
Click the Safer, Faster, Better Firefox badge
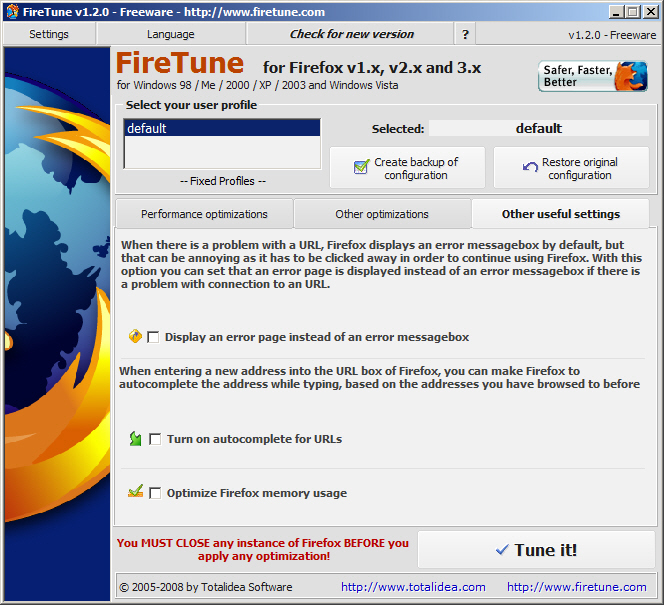point(592,76)
